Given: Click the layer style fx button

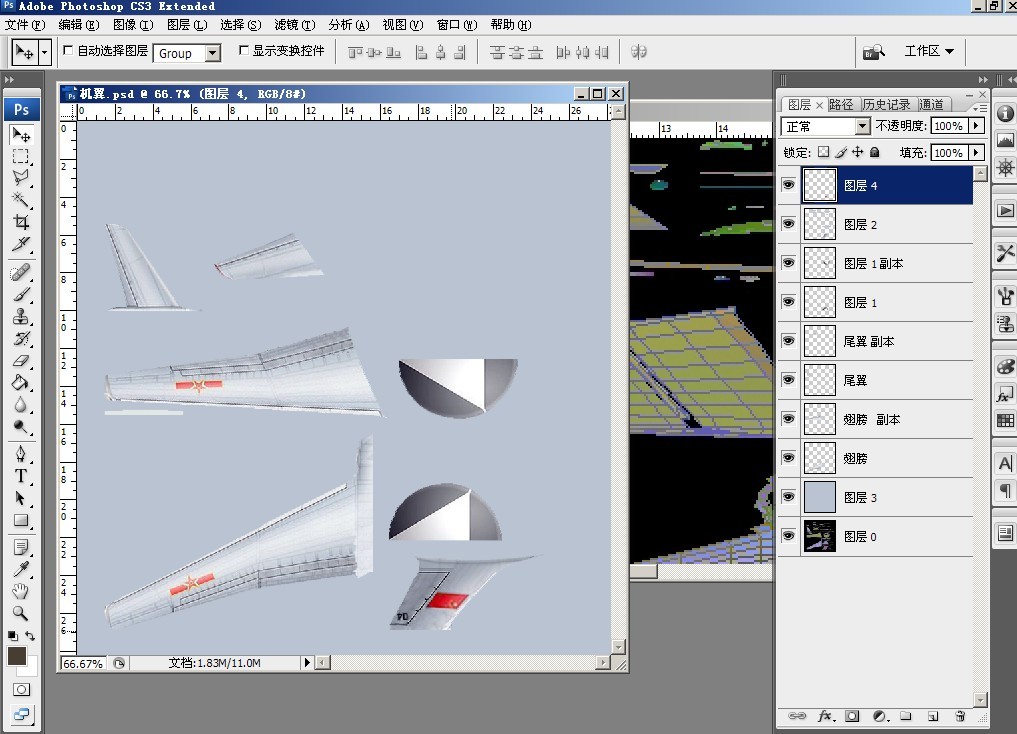Looking at the screenshot, I should pyautogui.click(x=825, y=716).
